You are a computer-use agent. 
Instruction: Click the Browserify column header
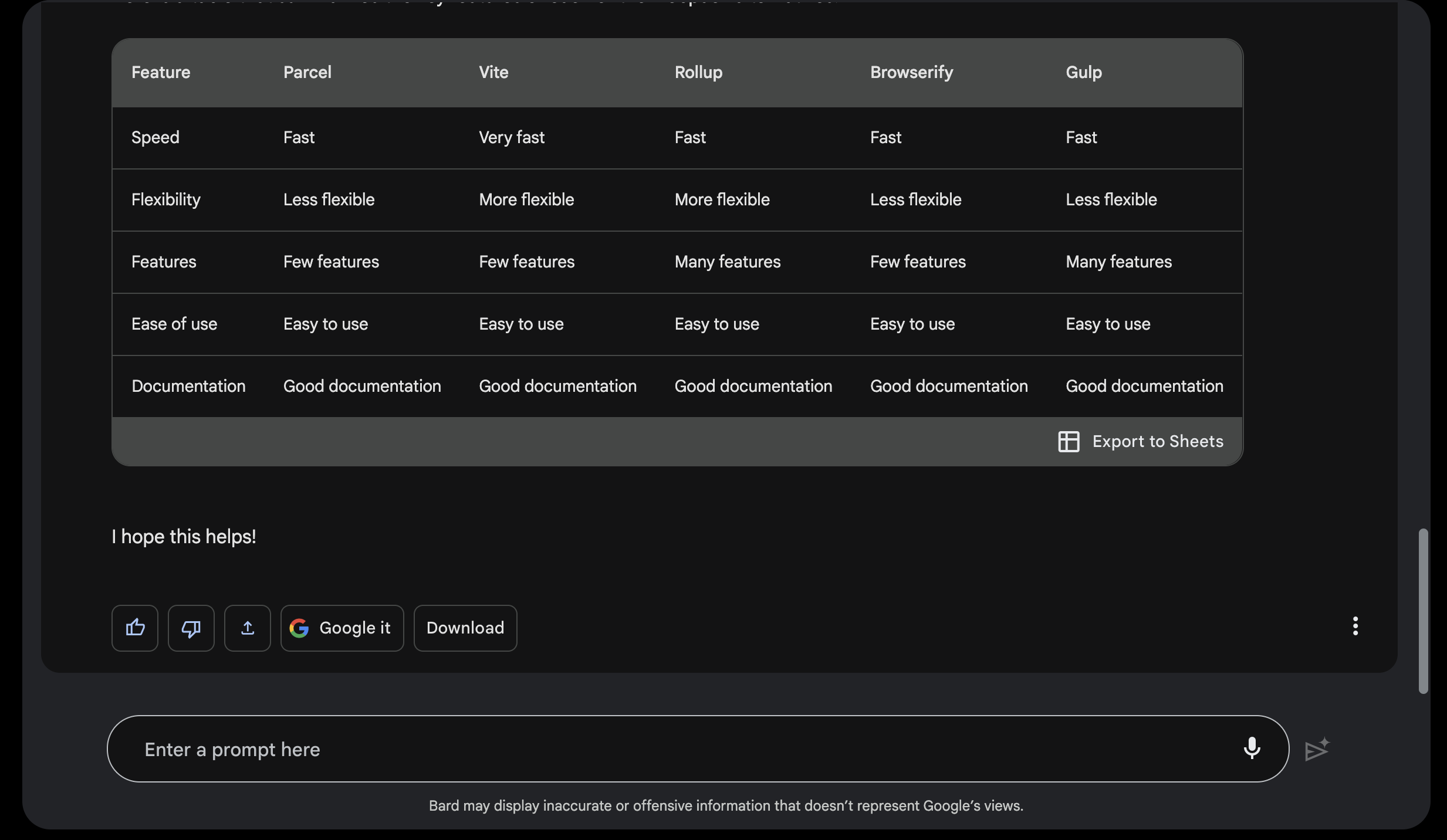coord(911,72)
